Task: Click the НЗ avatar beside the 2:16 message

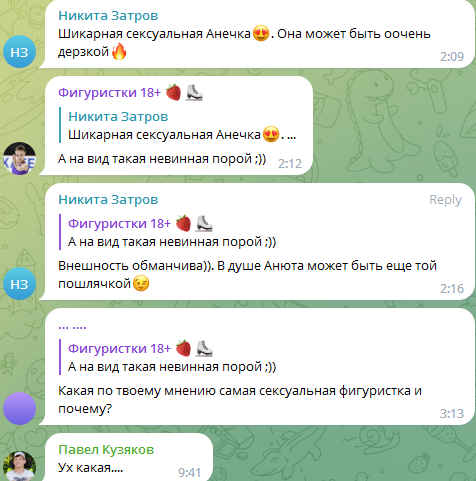Action: (x=19, y=284)
